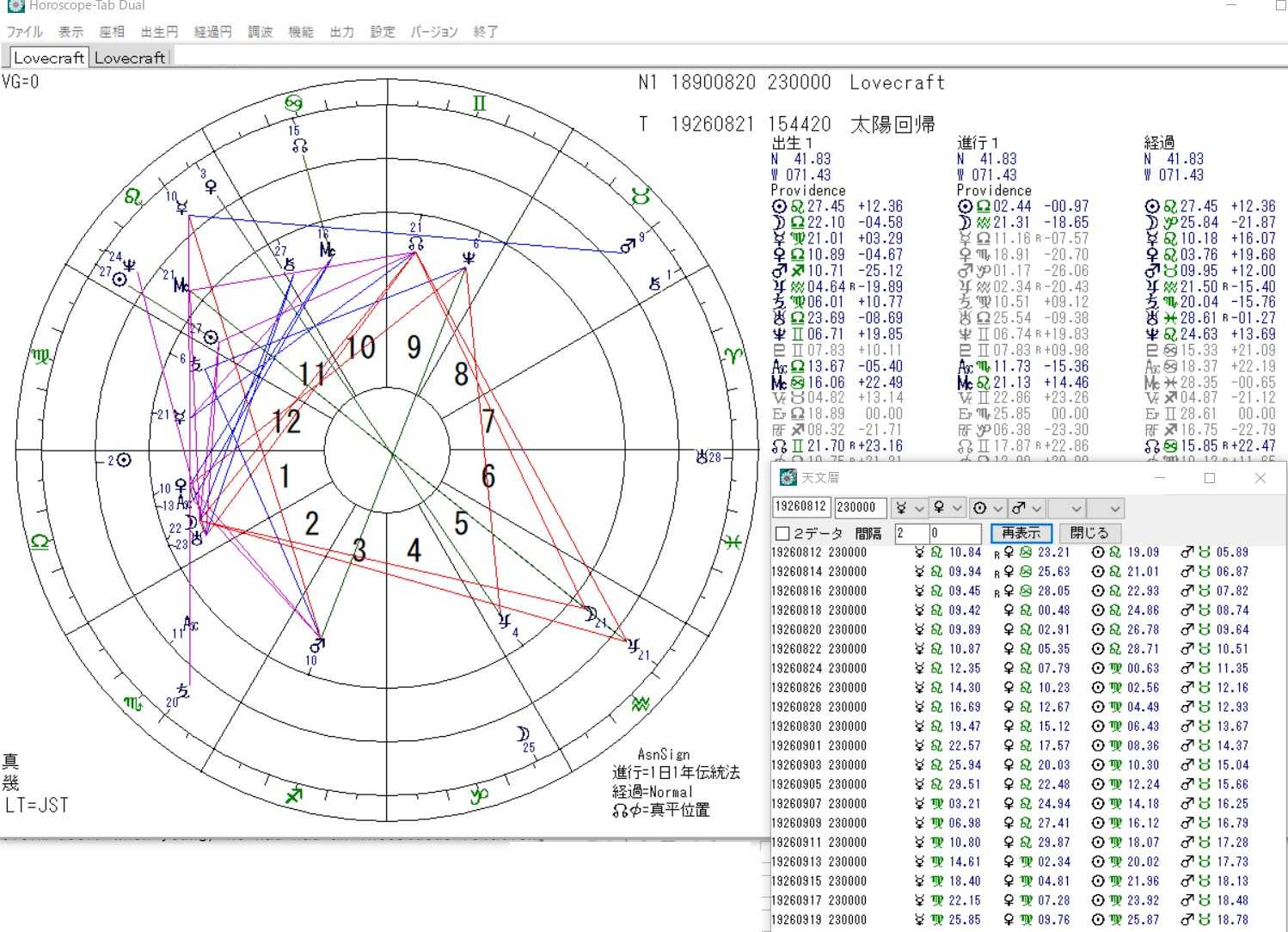Select the ephemeris row 19260901 230000
1288x932 pixels.
pyautogui.click(x=1009, y=745)
